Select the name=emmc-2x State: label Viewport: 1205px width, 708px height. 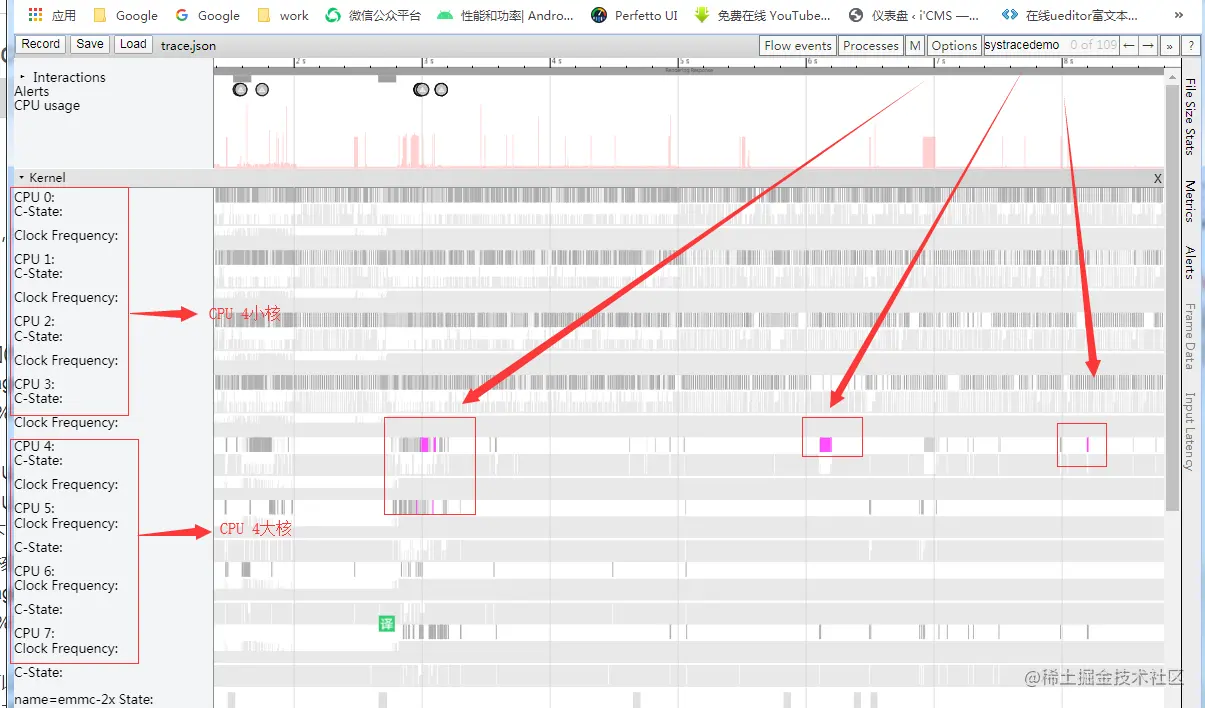click(x=84, y=699)
